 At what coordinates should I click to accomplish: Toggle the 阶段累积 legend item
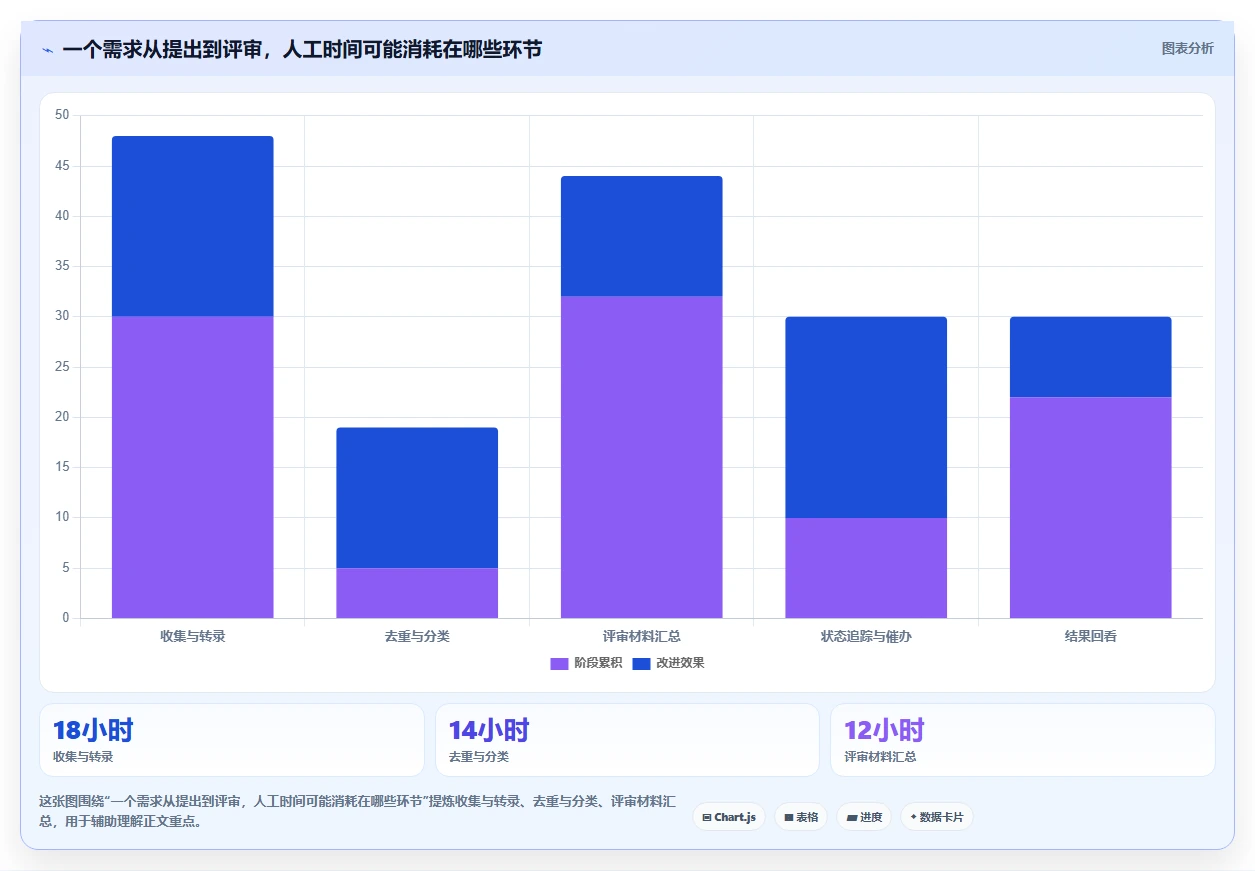(x=586, y=663)
